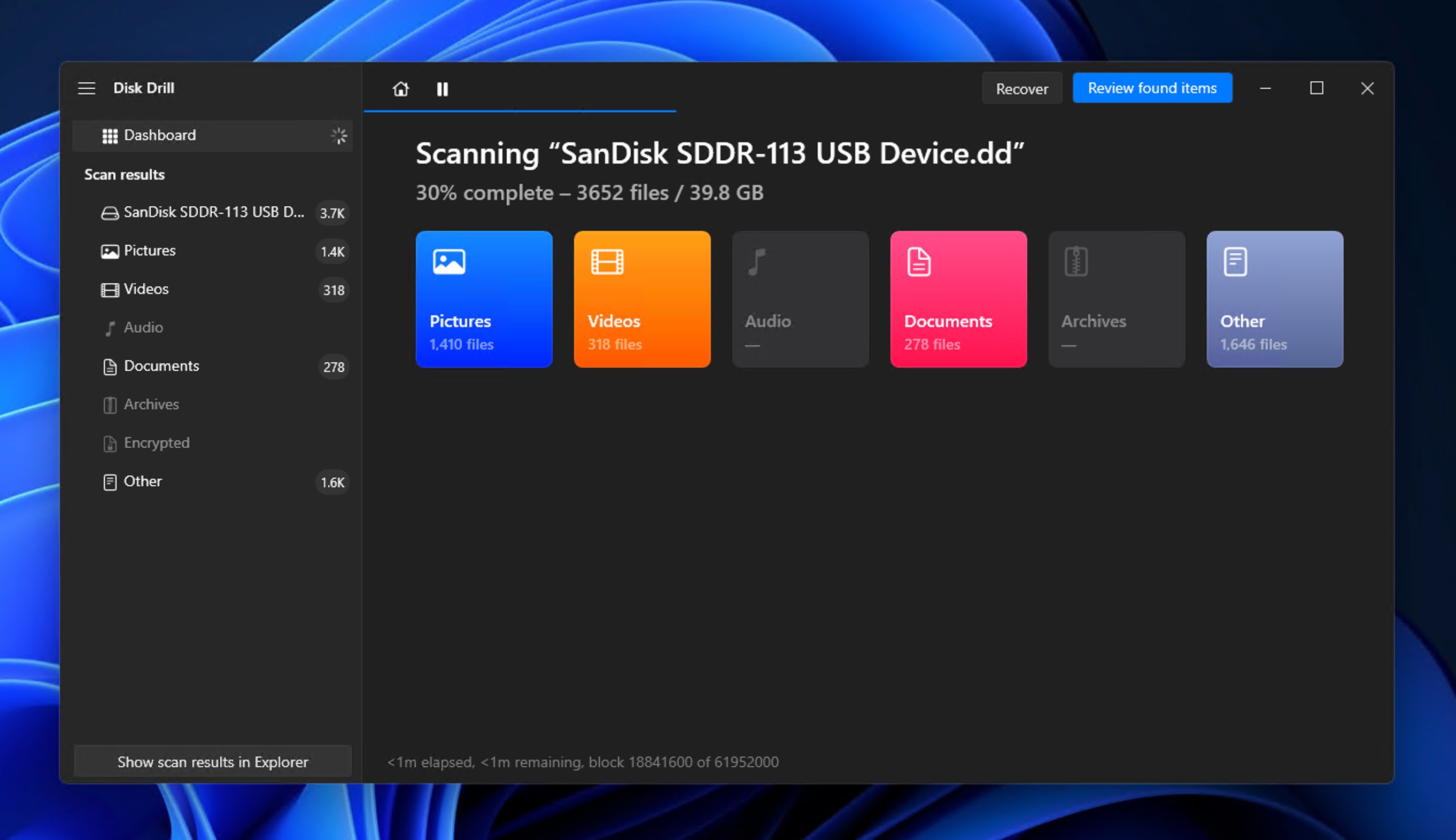Minimize the Disk Drill window
Screen dimensions: 1456x840
pos(1265,88)
